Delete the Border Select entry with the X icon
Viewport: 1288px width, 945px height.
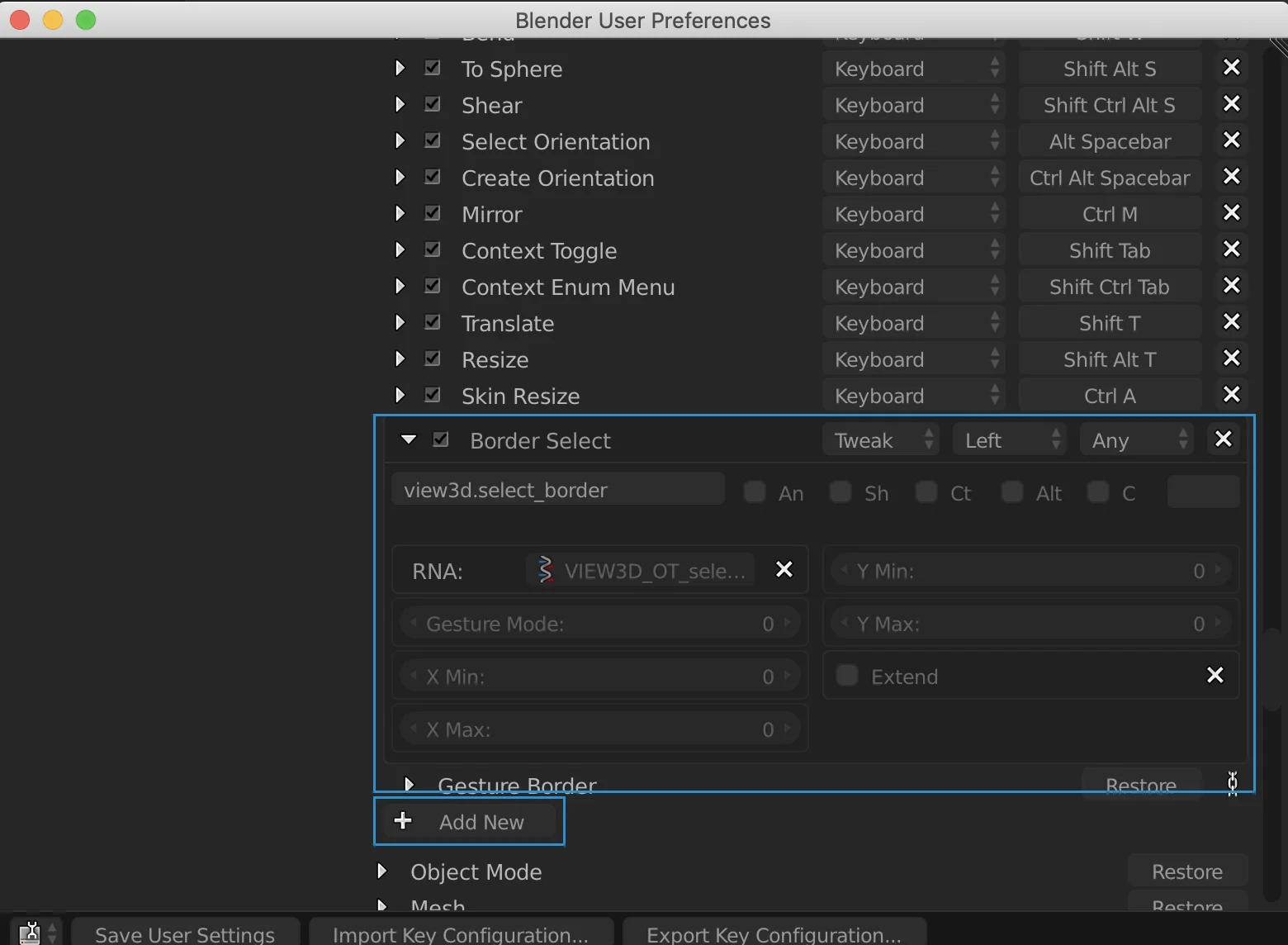1223,439
